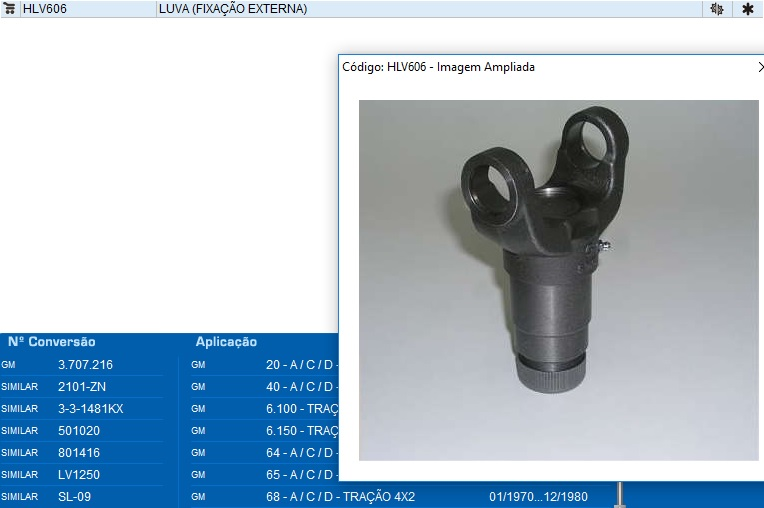This screenshot has width=764, height=508.
Task: Select similar conversion code 2101-ZN
Action: (78, 387)
